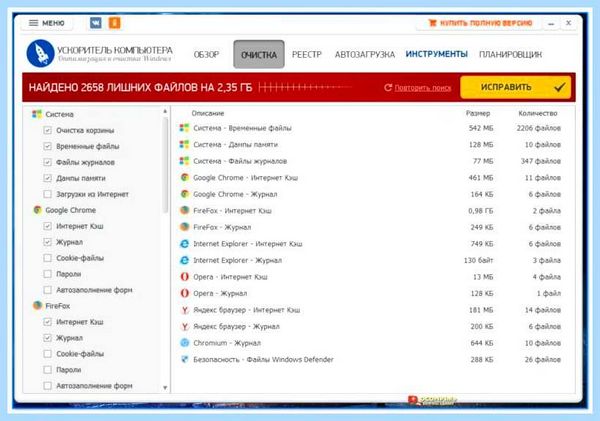Open the АВТОЗАГРУЗКА tab
The width and height of the screenshot is (600, 421).
(x=365, y=54)
